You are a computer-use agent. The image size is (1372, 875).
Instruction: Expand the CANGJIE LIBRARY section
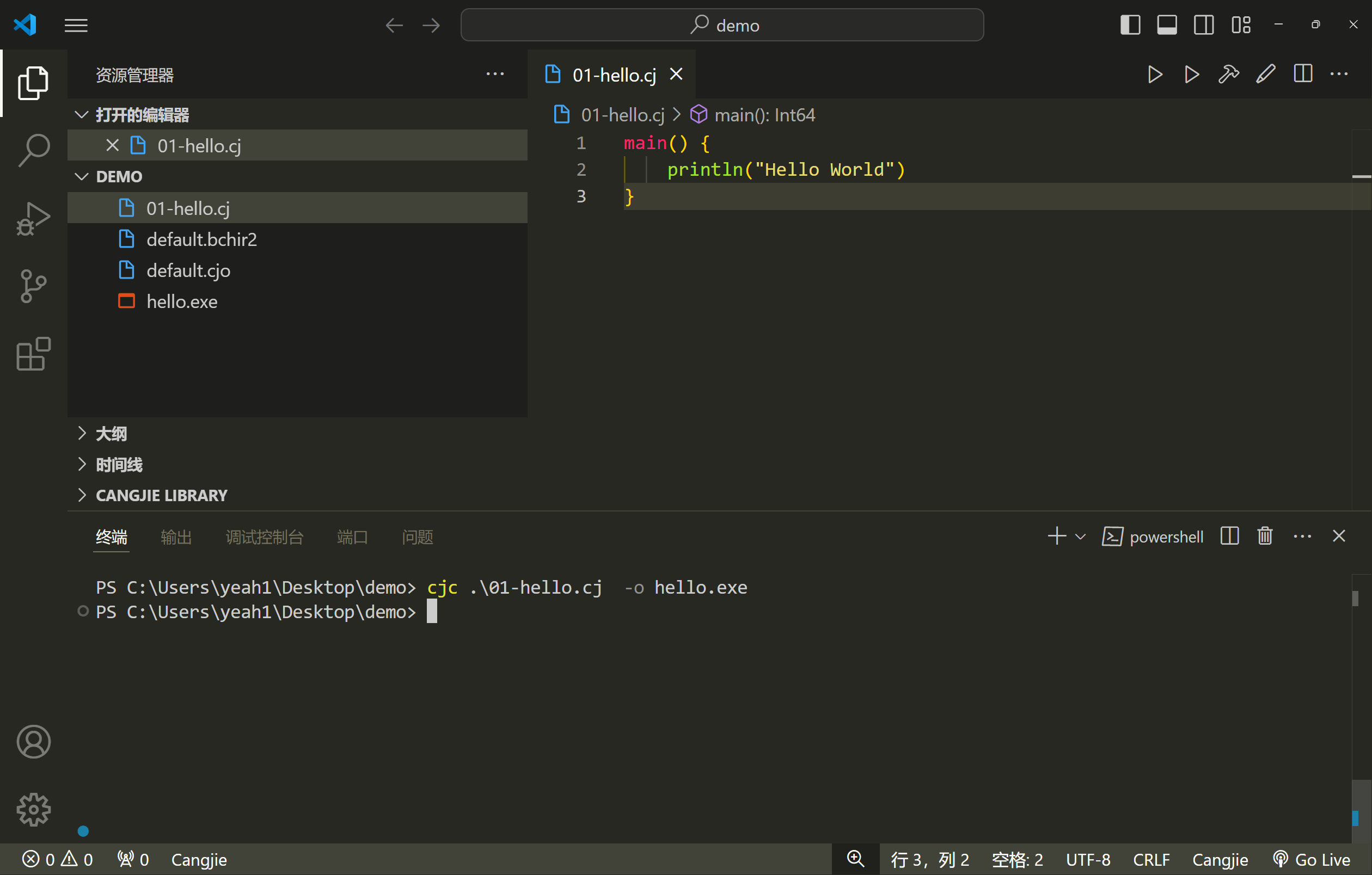(x=161, y=495)
